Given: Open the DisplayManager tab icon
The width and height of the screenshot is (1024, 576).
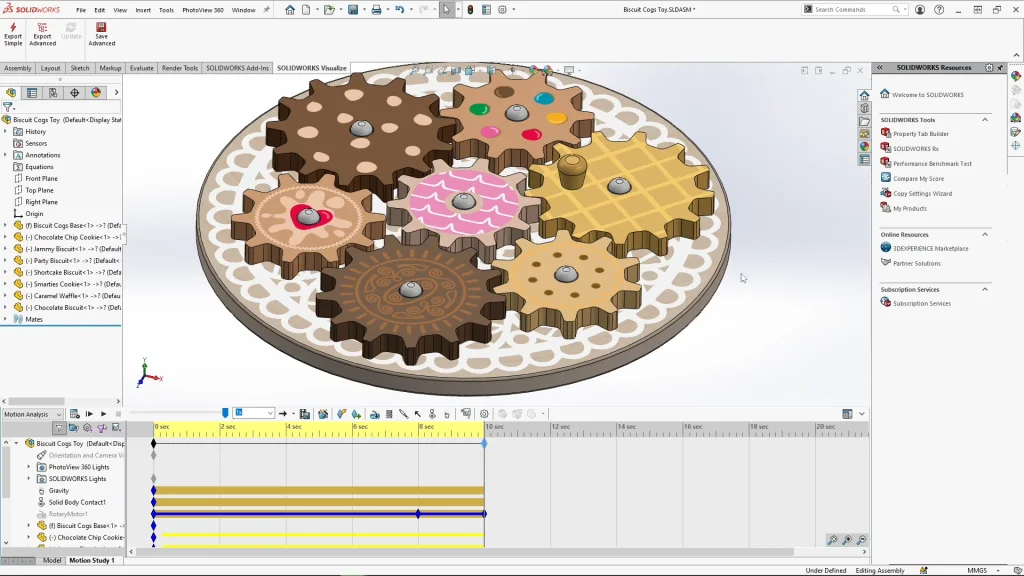Looking at the screenshot, I should tap(96, 92).
